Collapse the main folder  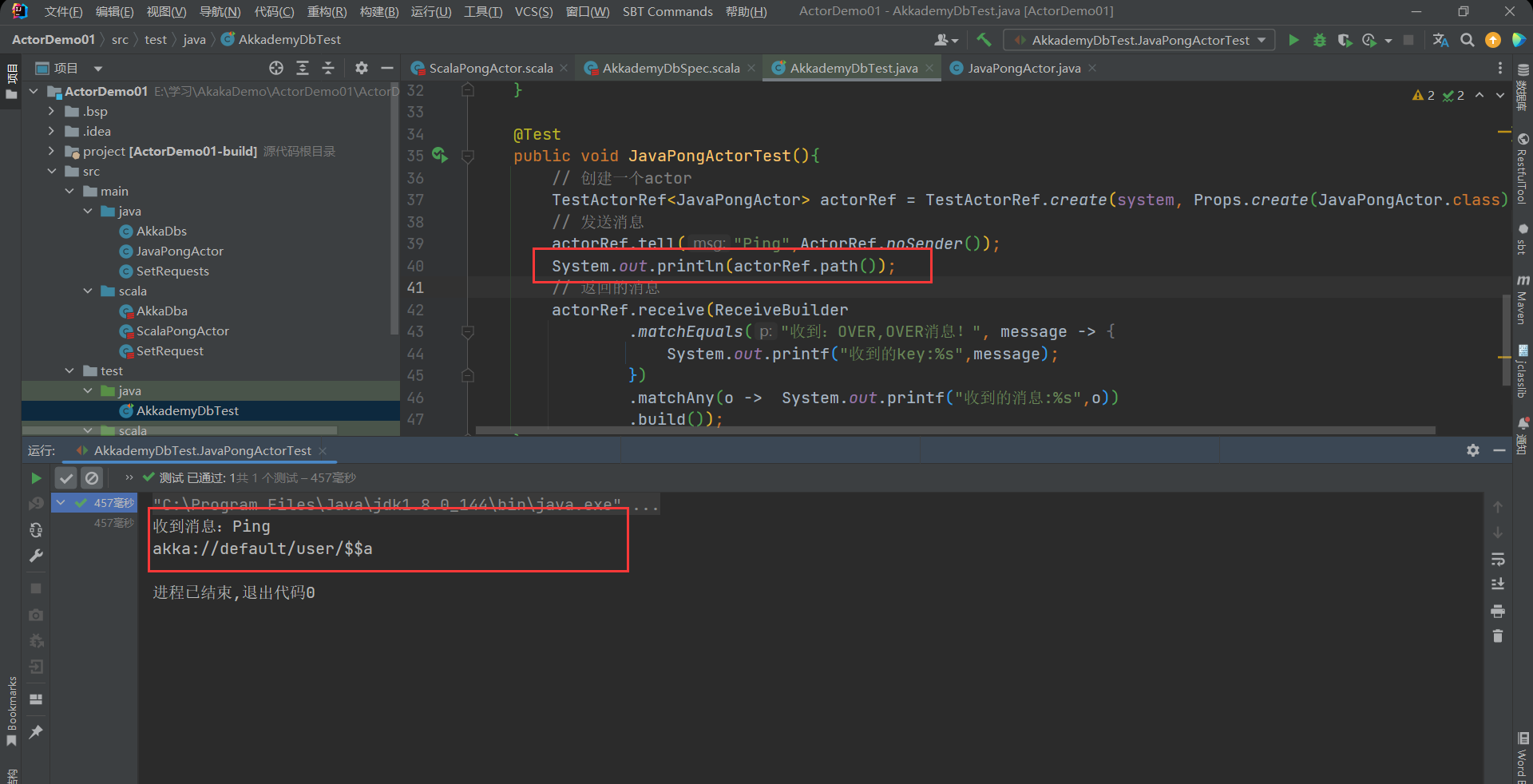[x=69, y=191]
